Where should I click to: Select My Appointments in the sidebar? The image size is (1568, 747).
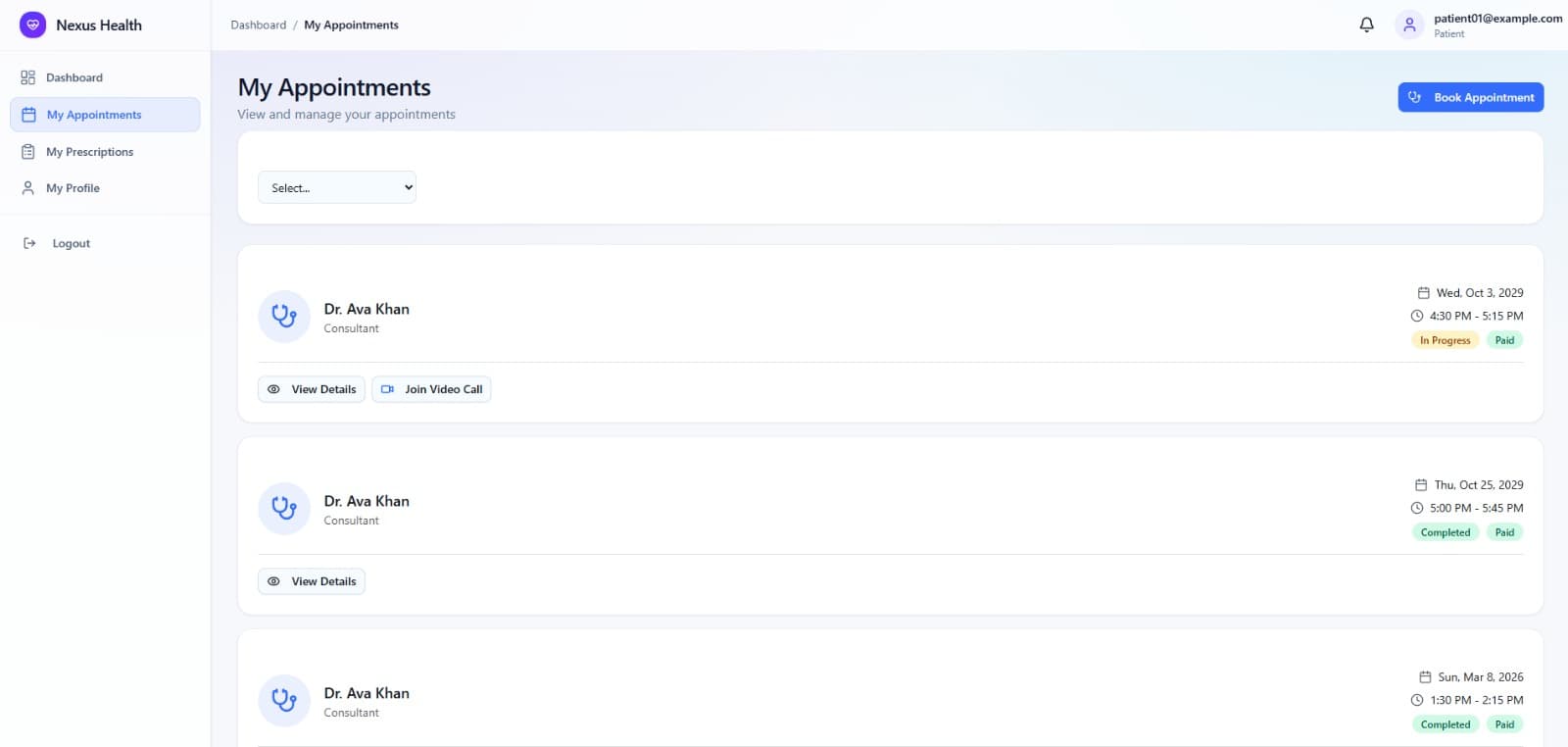(94, 115)
